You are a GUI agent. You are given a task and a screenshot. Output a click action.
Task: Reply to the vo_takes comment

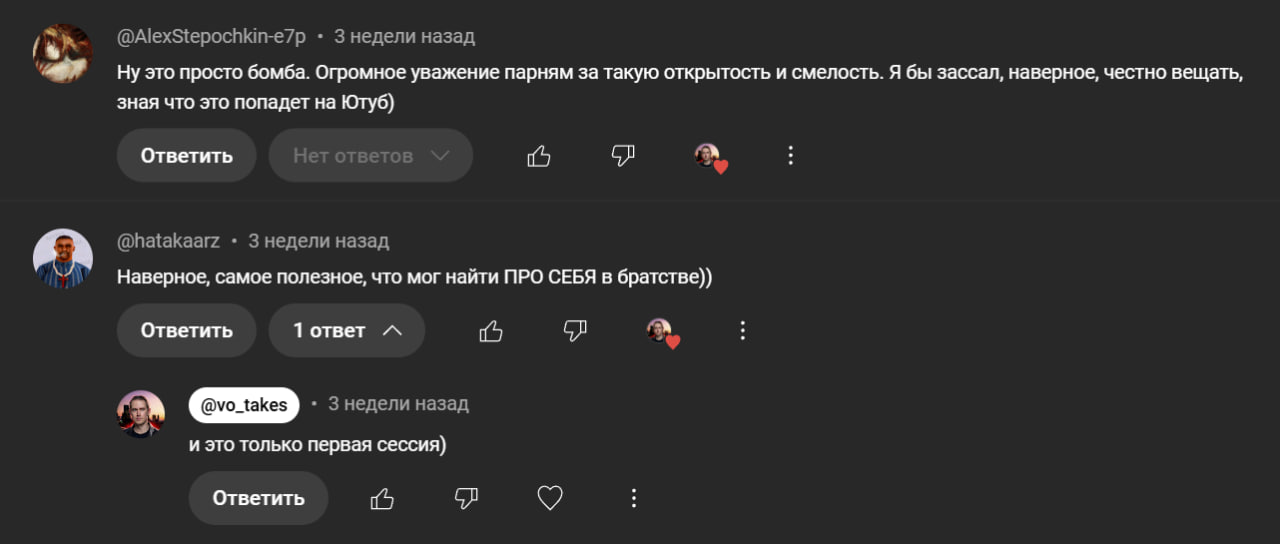click(258, 498)
